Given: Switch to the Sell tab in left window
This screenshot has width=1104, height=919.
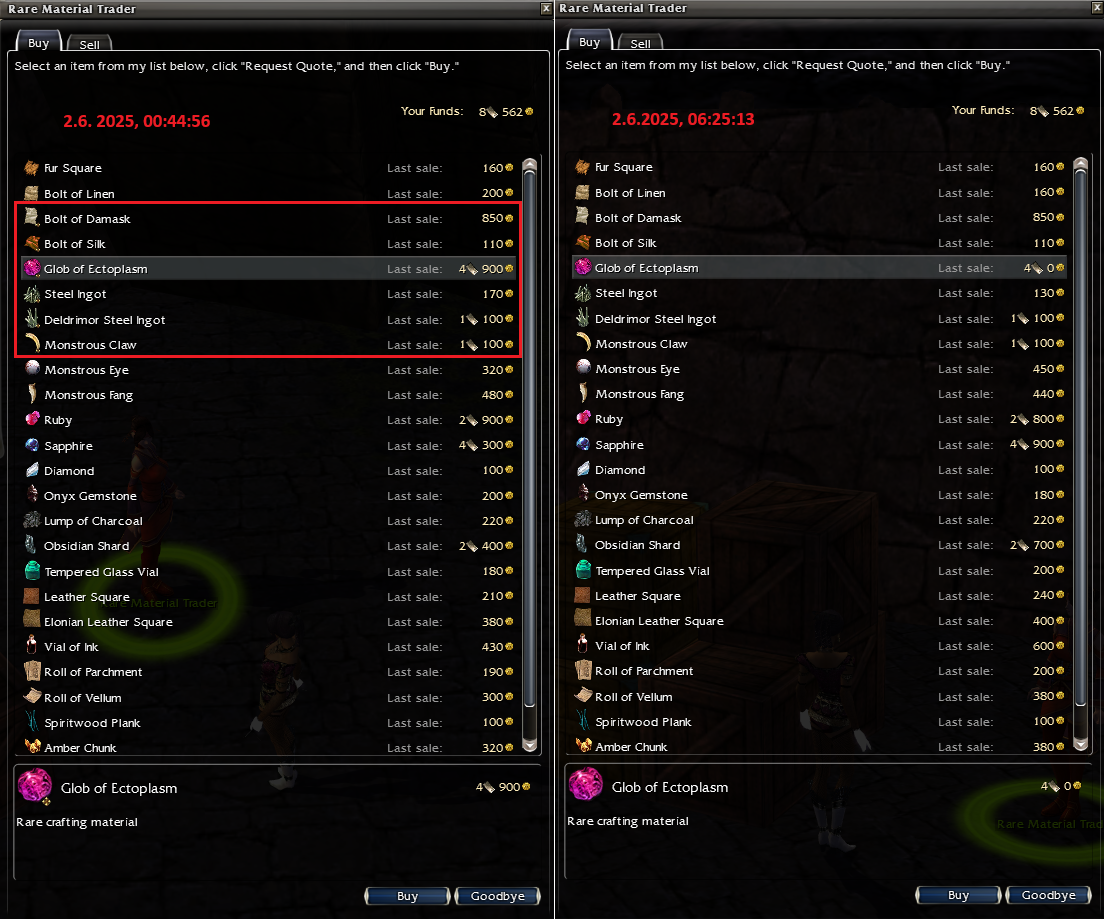Looking at the screenshot, I should [89, 44].
